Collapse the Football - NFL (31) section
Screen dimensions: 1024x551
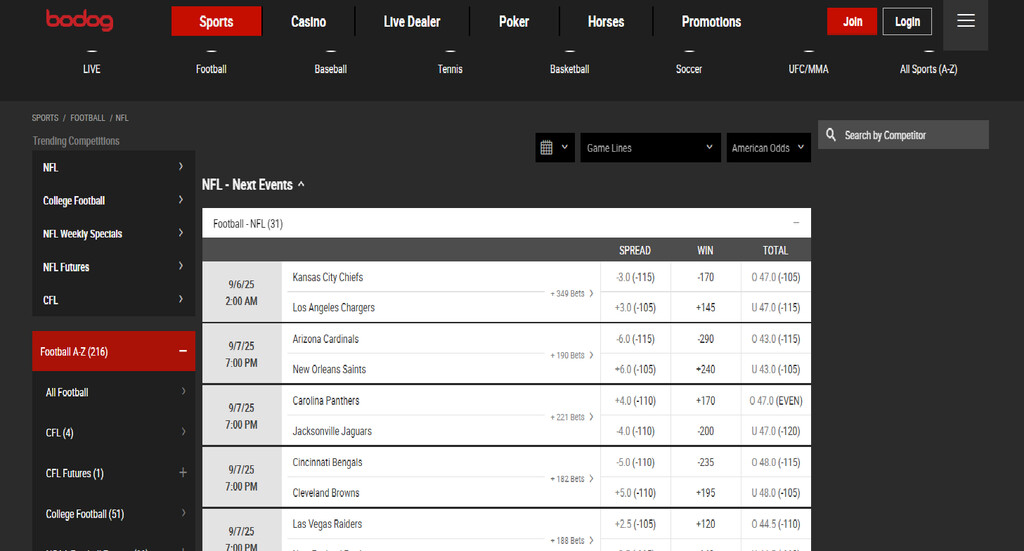pos(796,223)
